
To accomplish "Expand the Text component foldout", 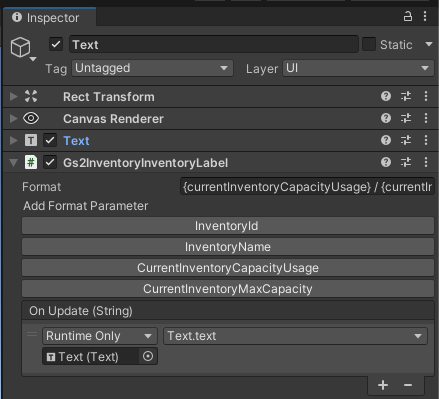I will click(13, 140).
